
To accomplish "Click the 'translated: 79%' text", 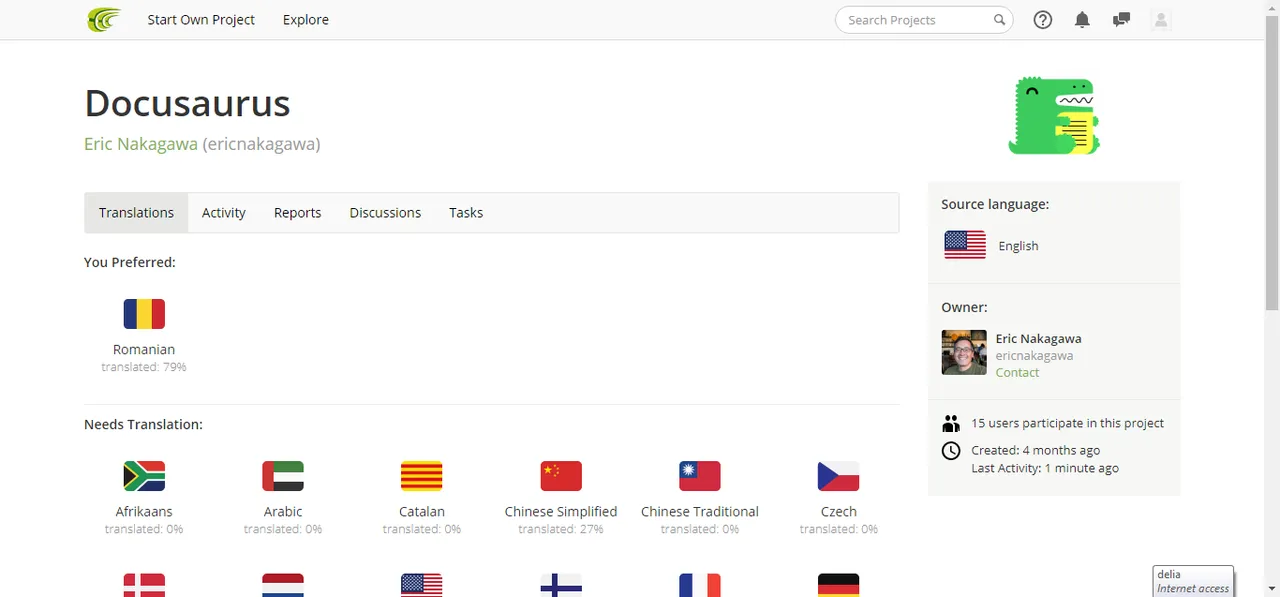I will [144, 367].
